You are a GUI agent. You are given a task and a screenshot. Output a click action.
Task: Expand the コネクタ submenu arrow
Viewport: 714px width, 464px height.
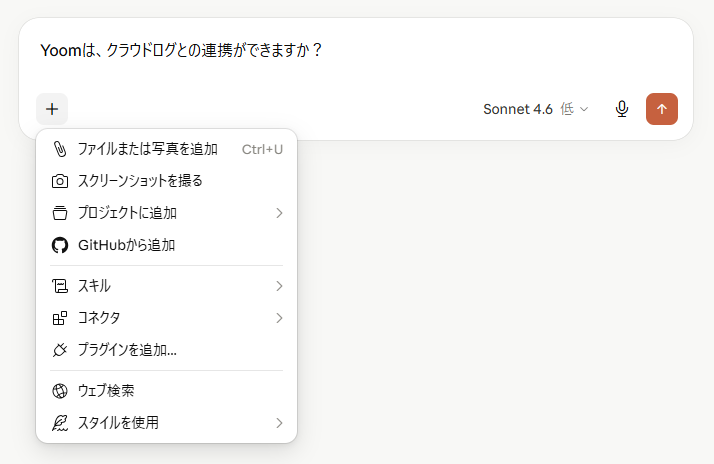[x=279, y=318]
